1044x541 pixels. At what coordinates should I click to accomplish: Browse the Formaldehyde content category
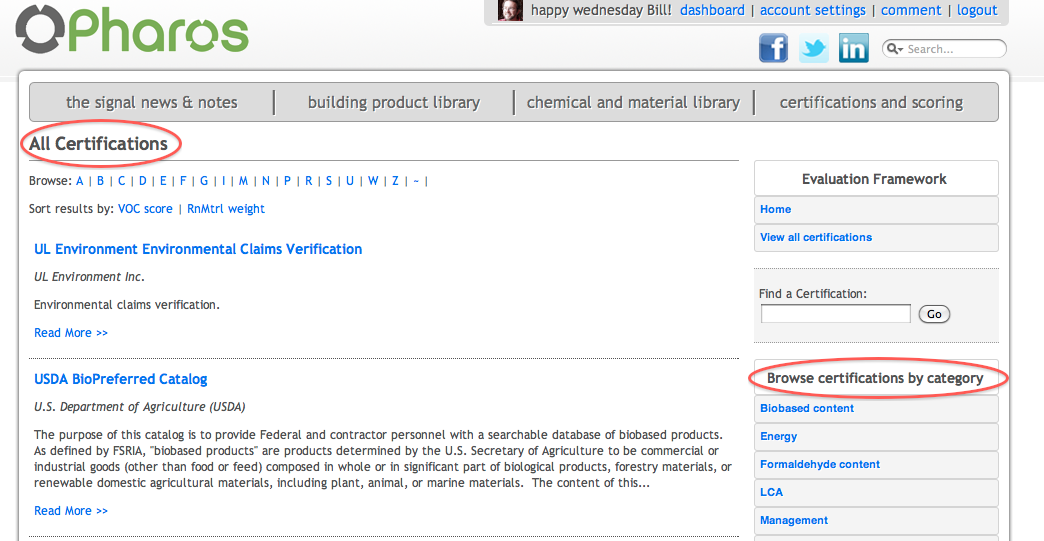(820, 464)
